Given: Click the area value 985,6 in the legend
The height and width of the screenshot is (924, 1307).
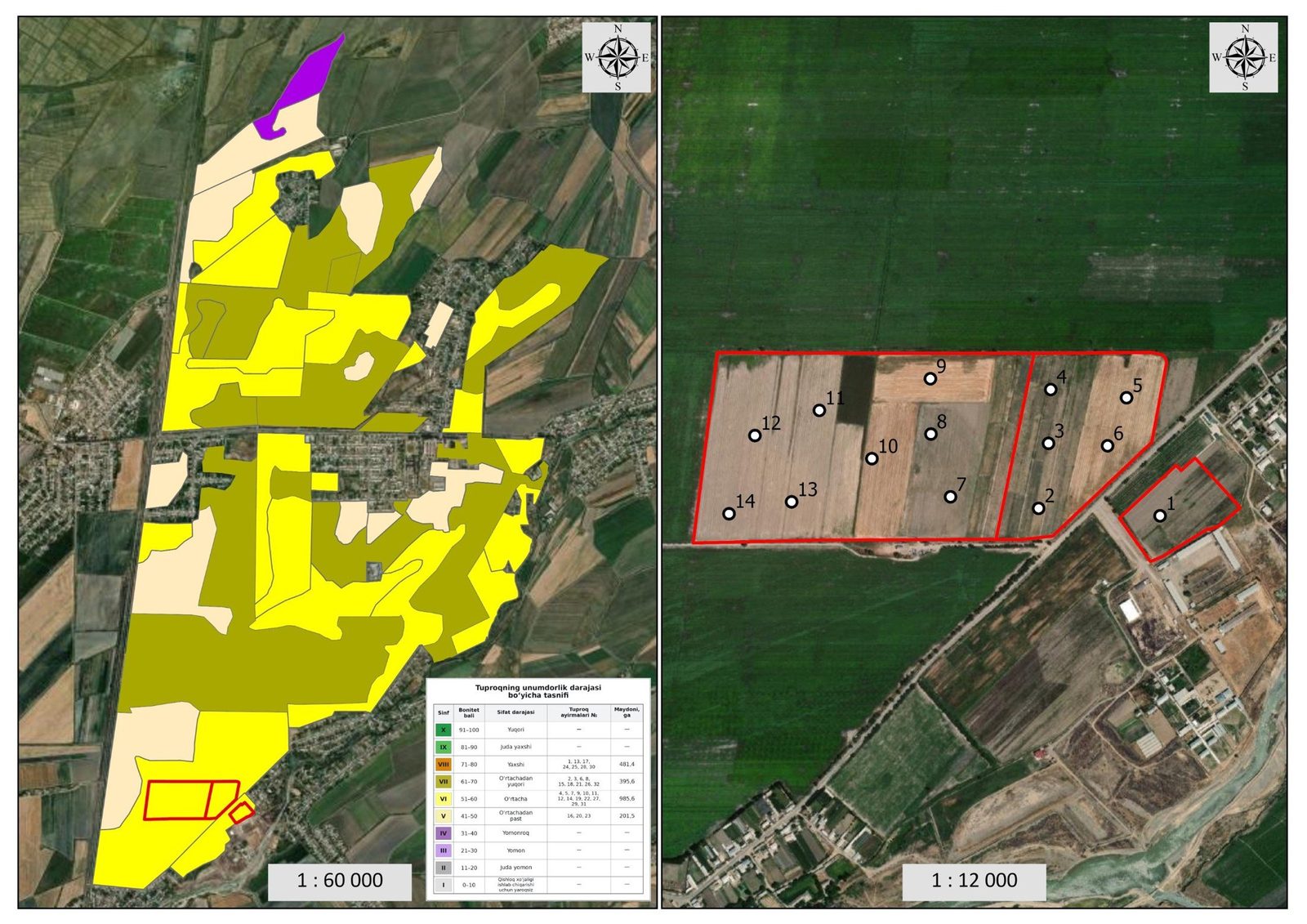Looking at the screenshot, I should point(627,798).
